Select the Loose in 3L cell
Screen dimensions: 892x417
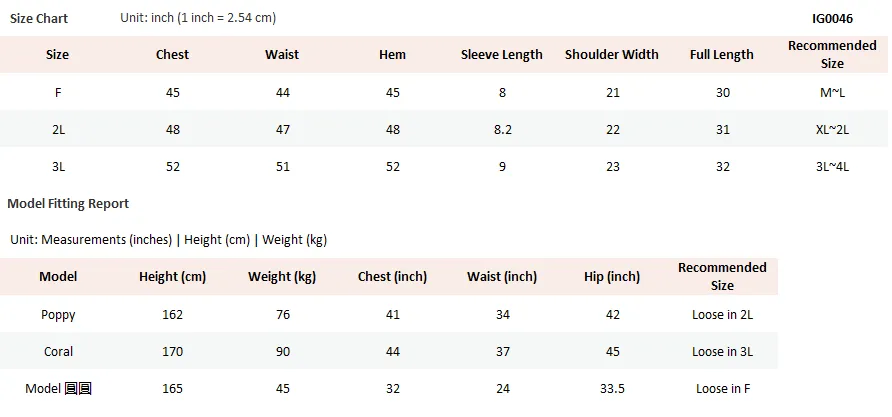722,352
